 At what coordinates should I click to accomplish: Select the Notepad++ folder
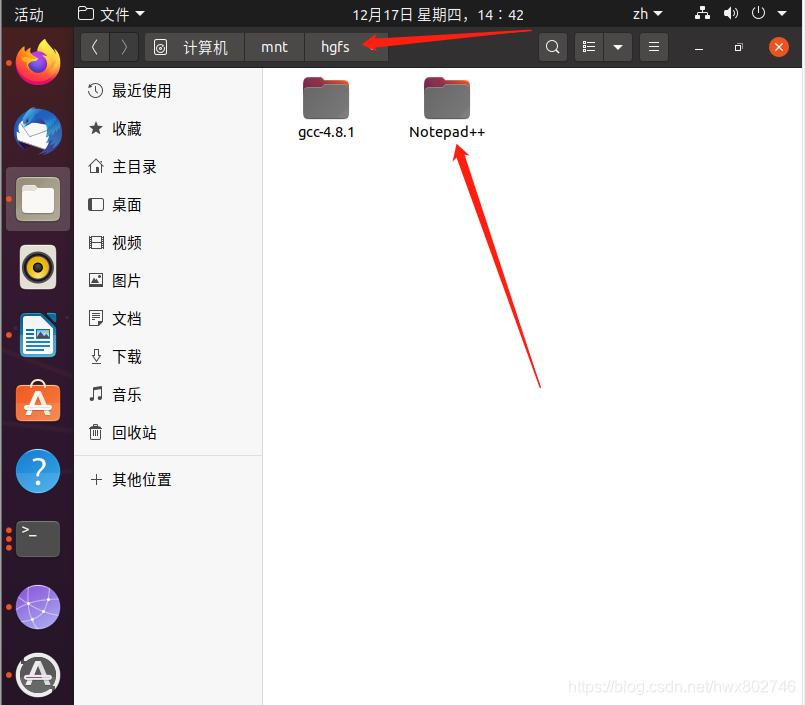point(447,109)
